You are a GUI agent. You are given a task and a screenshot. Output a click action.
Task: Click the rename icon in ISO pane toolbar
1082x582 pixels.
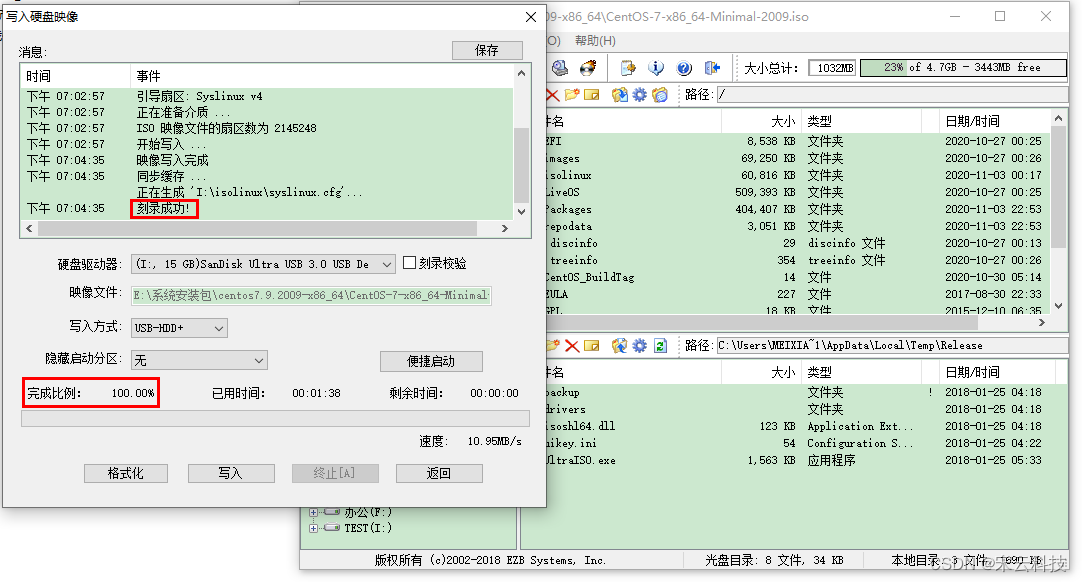click(x=592, y=95)
